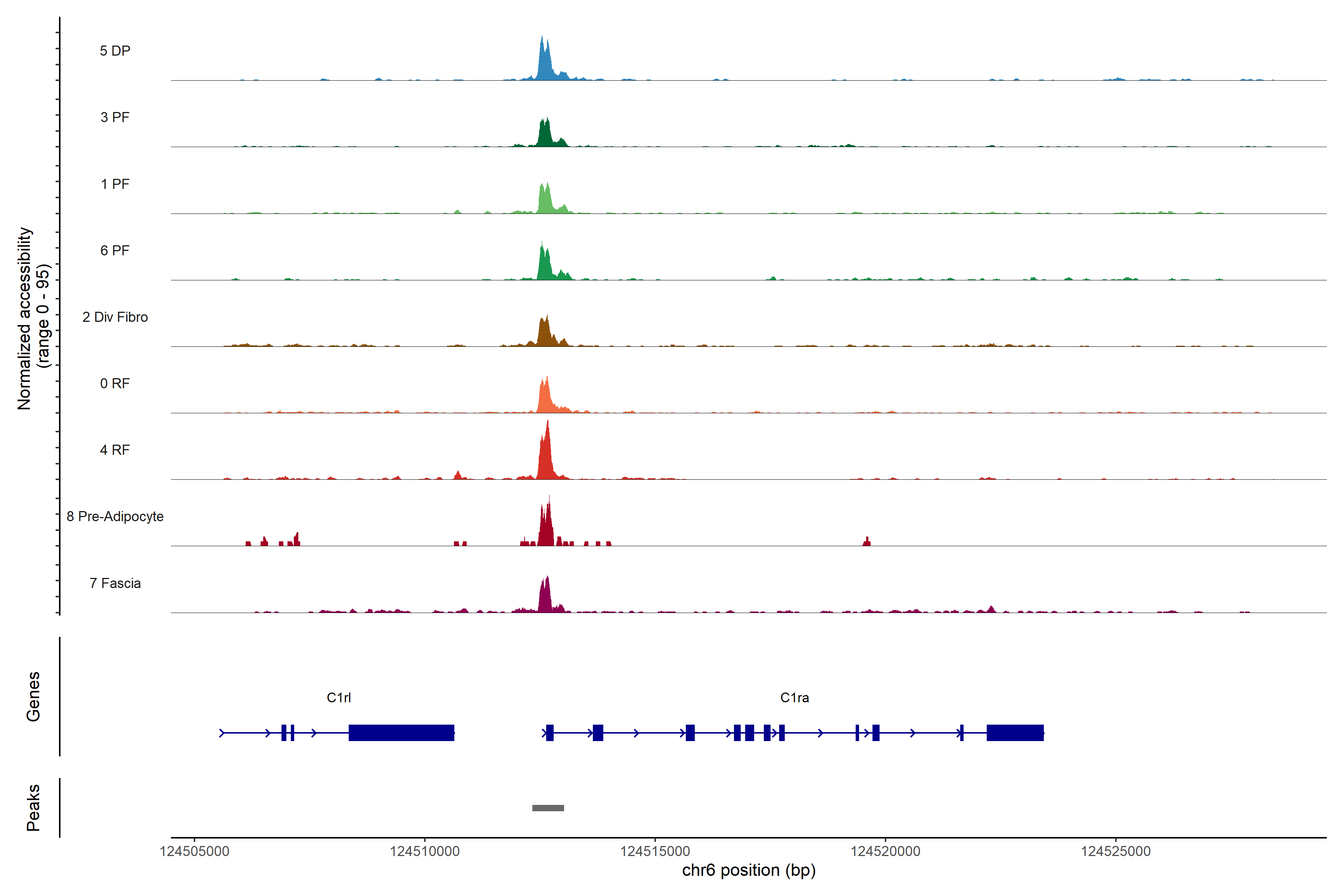Image resolution: width=1344 pixels, height=896 pixels.
Task: Select the 2 Div Fibro label
Action: 115,317
